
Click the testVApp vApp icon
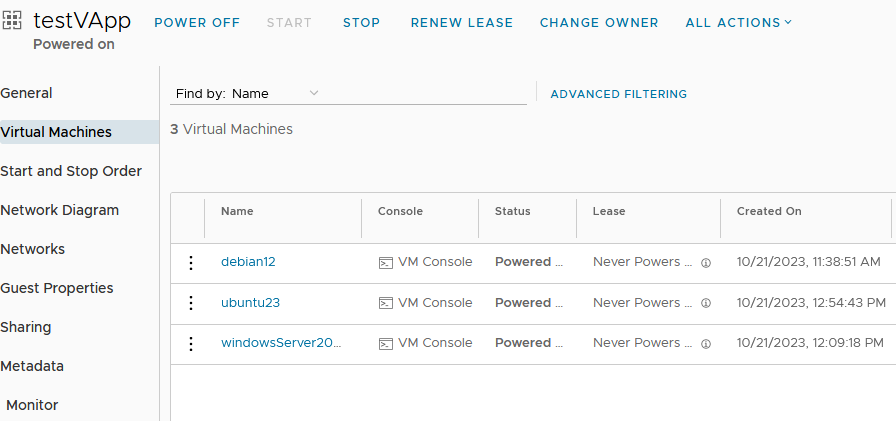(12, 20)
